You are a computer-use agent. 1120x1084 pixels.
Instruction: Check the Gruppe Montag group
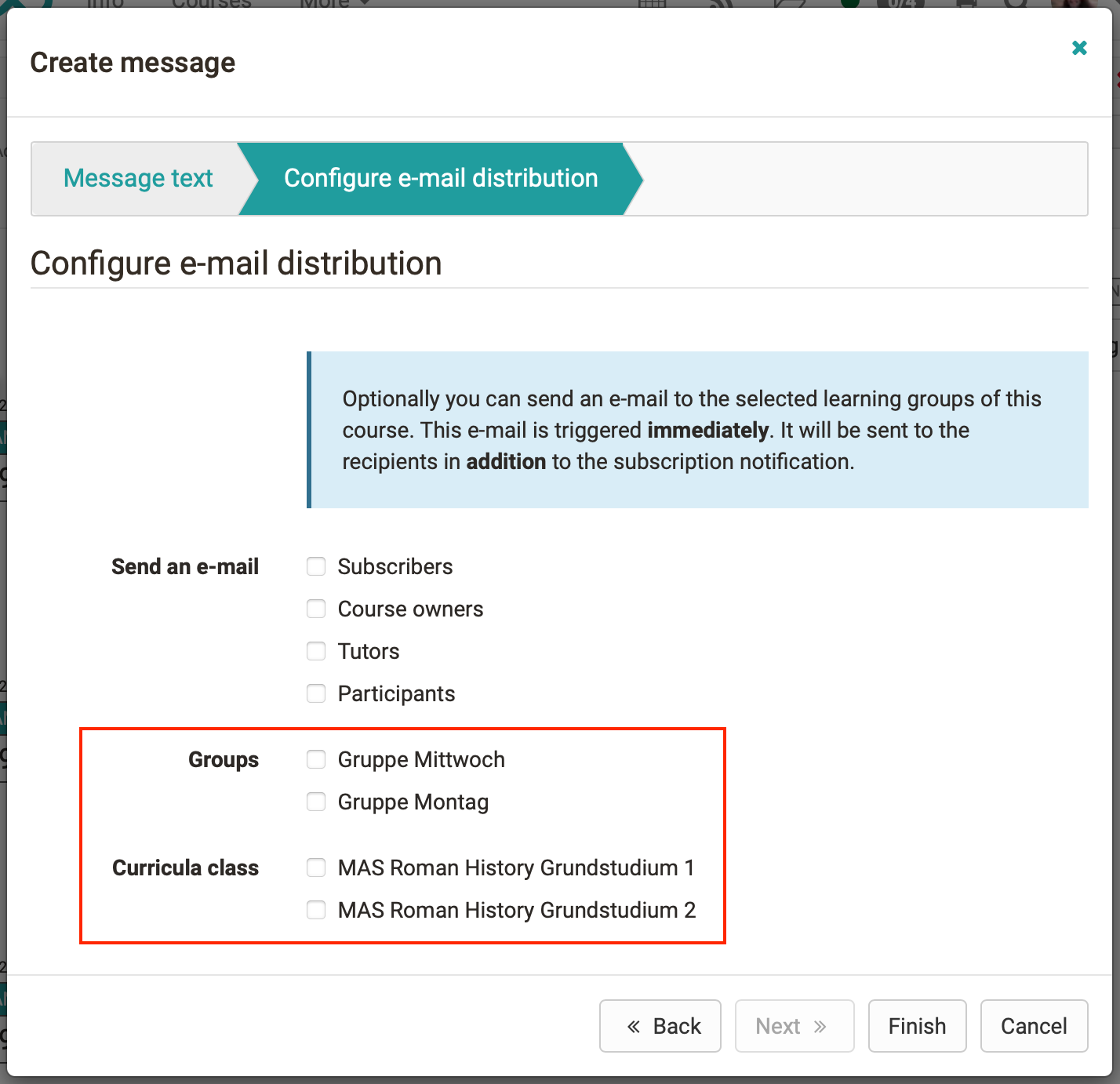pos(316,802)
